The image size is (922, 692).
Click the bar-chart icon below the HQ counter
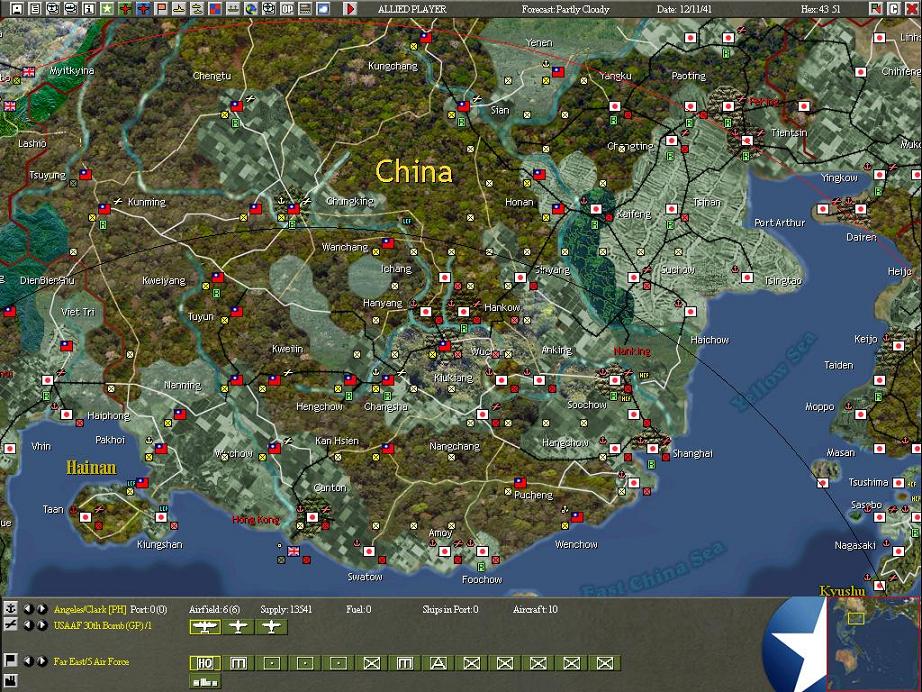click(x=204, y=683)
